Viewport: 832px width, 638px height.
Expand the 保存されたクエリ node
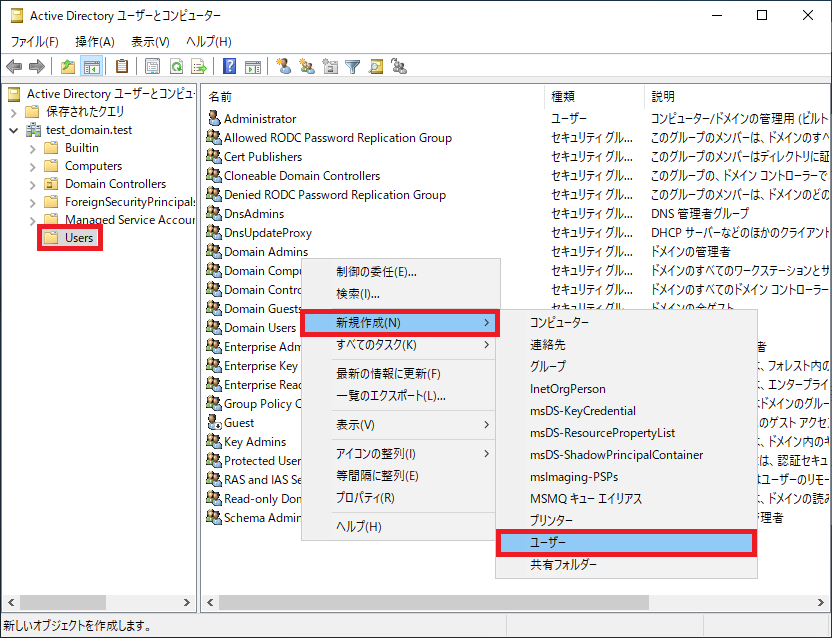pos(14,113)
